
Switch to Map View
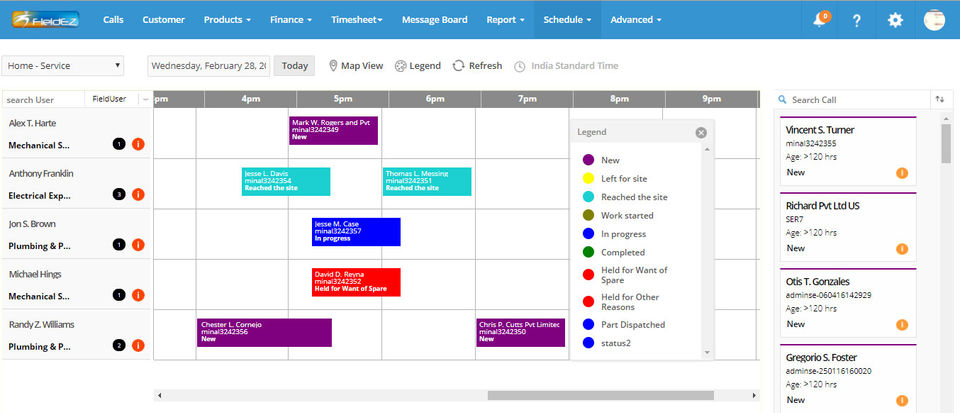356,66
